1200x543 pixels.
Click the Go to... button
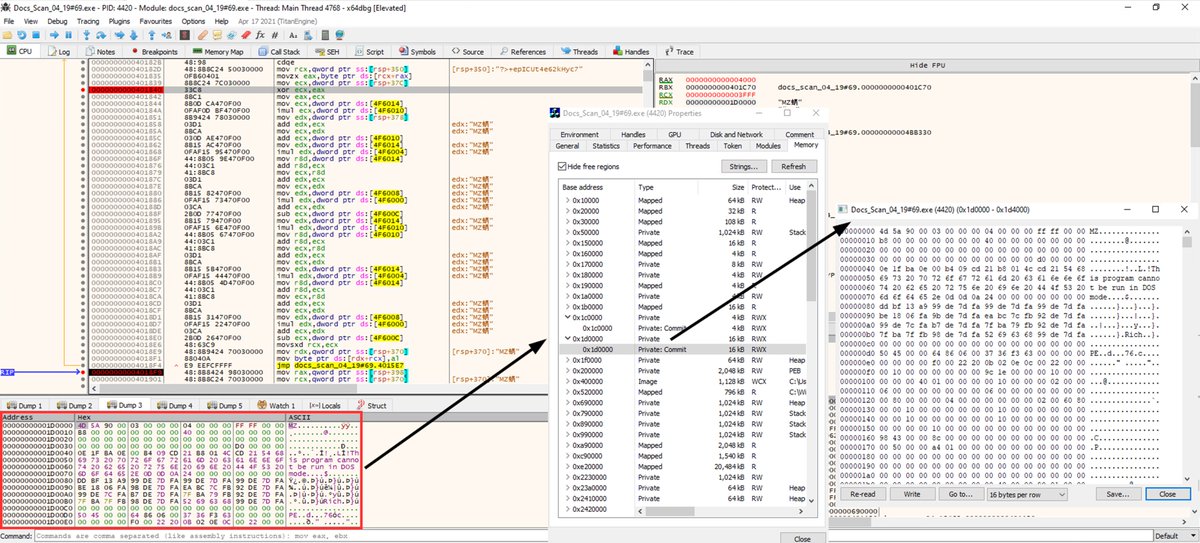point(960,494)
